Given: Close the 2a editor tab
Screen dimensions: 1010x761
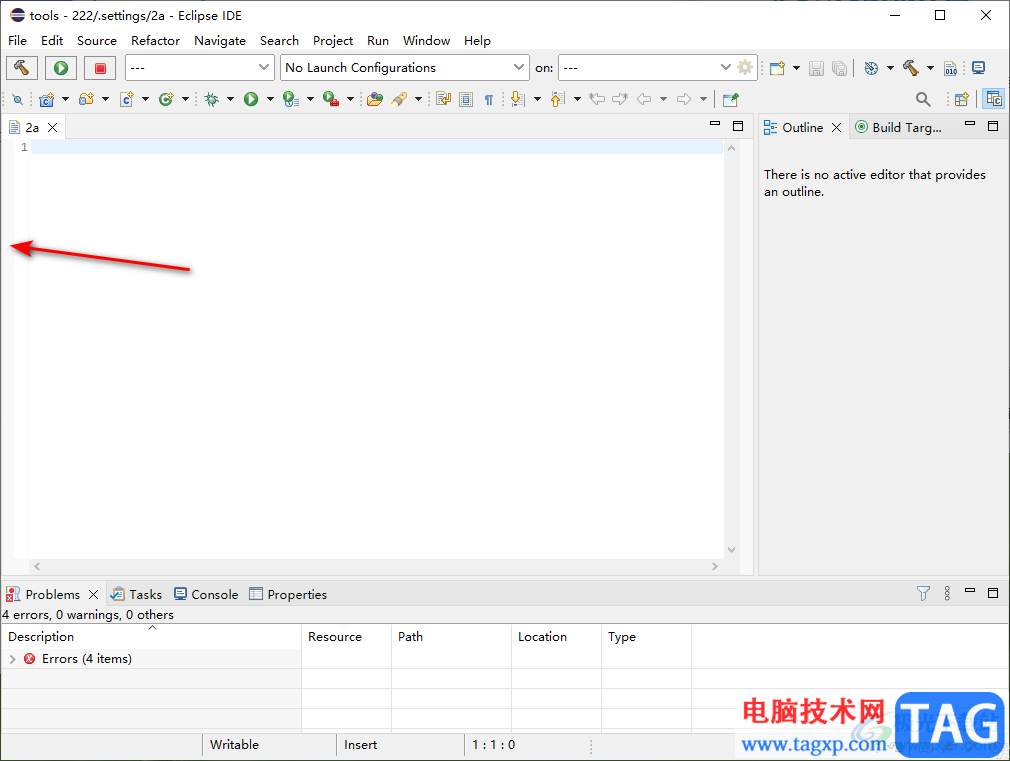Looking at the screenshot, I should [x=53, y=128].
